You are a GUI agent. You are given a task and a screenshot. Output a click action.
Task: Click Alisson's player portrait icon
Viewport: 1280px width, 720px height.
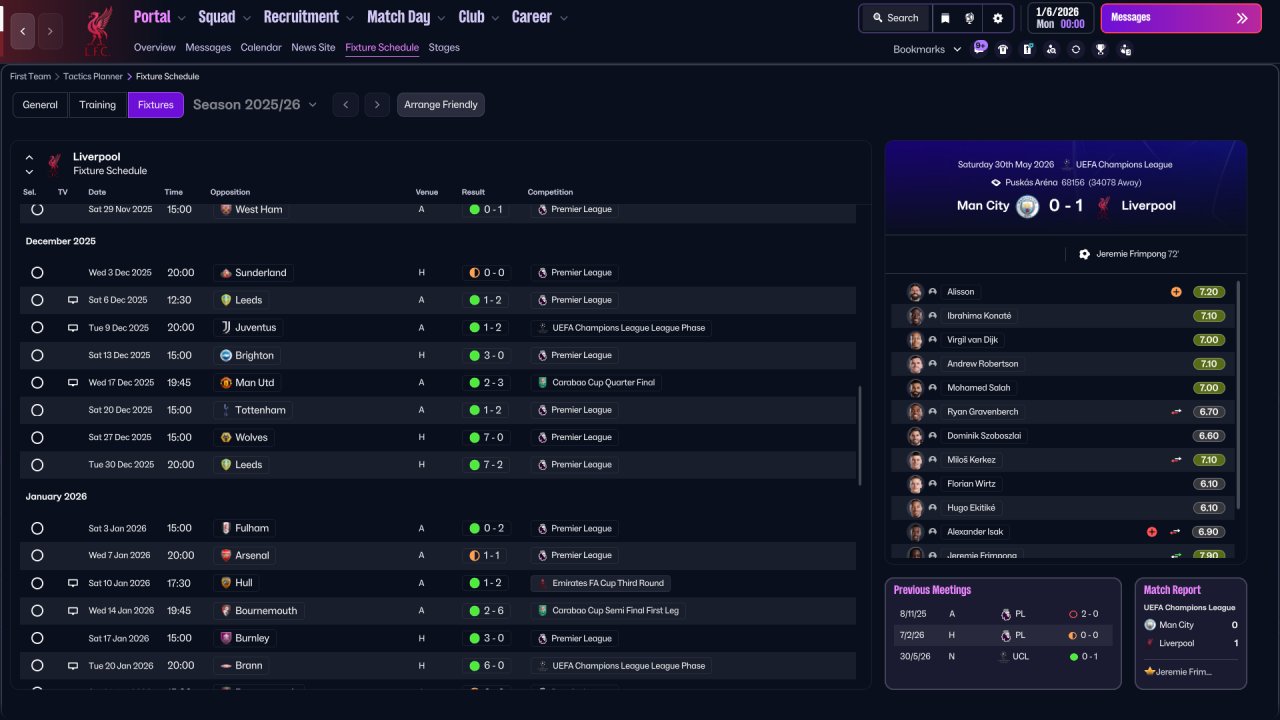[915, 292]
